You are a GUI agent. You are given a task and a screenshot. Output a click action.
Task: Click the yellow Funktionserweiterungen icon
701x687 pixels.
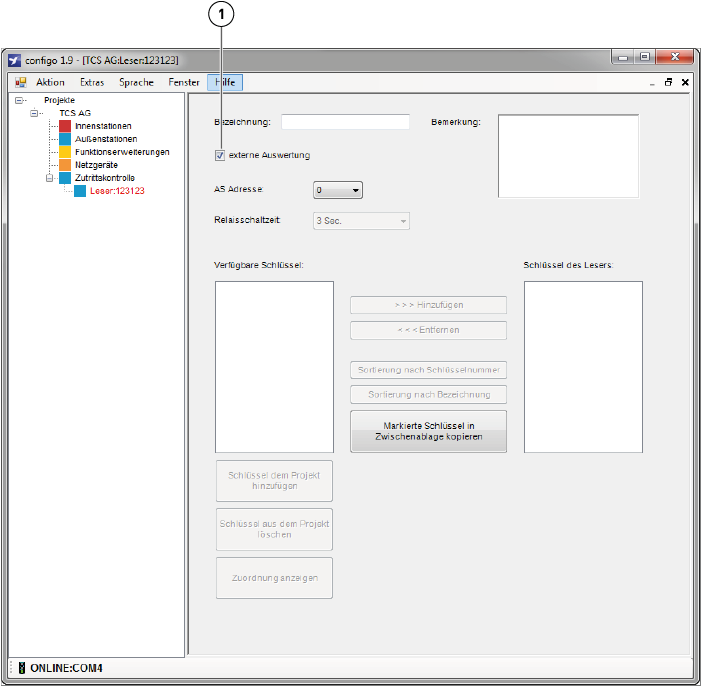pyautogui.click(x=66, y=152)
